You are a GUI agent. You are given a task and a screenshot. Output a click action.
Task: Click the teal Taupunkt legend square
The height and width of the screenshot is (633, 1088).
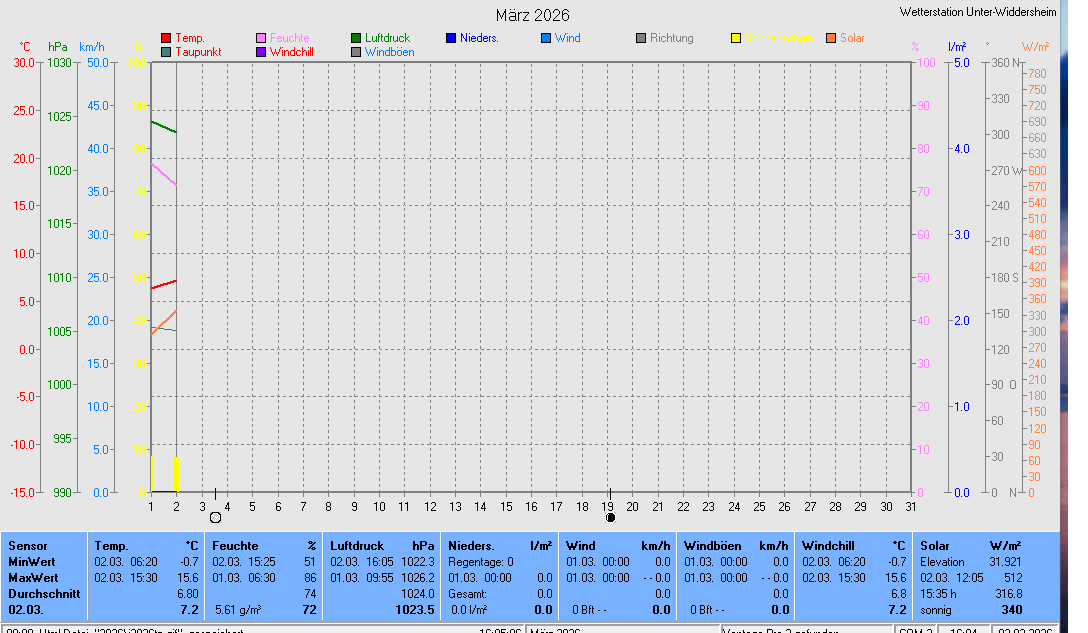166,51
